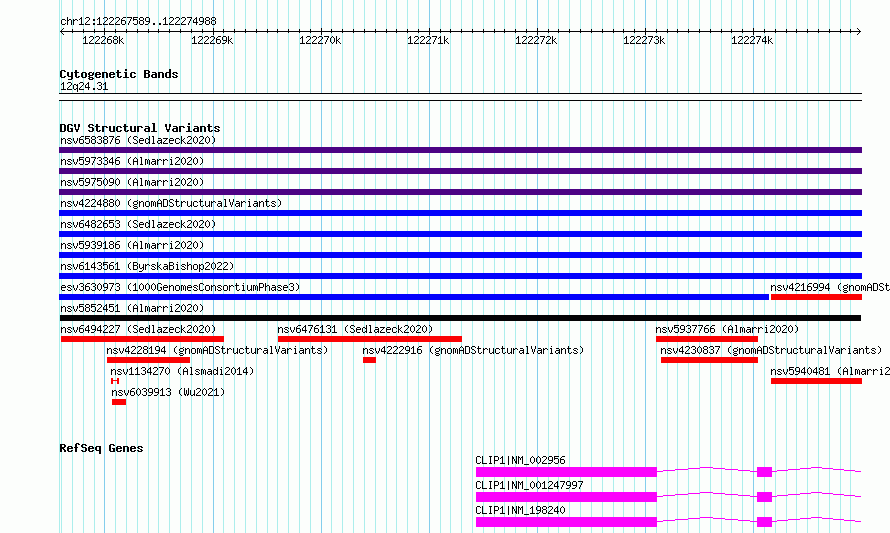
Task: Select the red bar under nsv4228194
Action: click(x=148, y=360)
